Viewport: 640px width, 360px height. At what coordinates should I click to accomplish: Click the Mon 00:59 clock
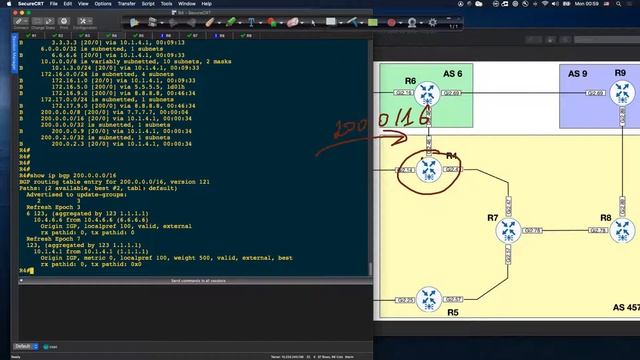coord(587,4)
